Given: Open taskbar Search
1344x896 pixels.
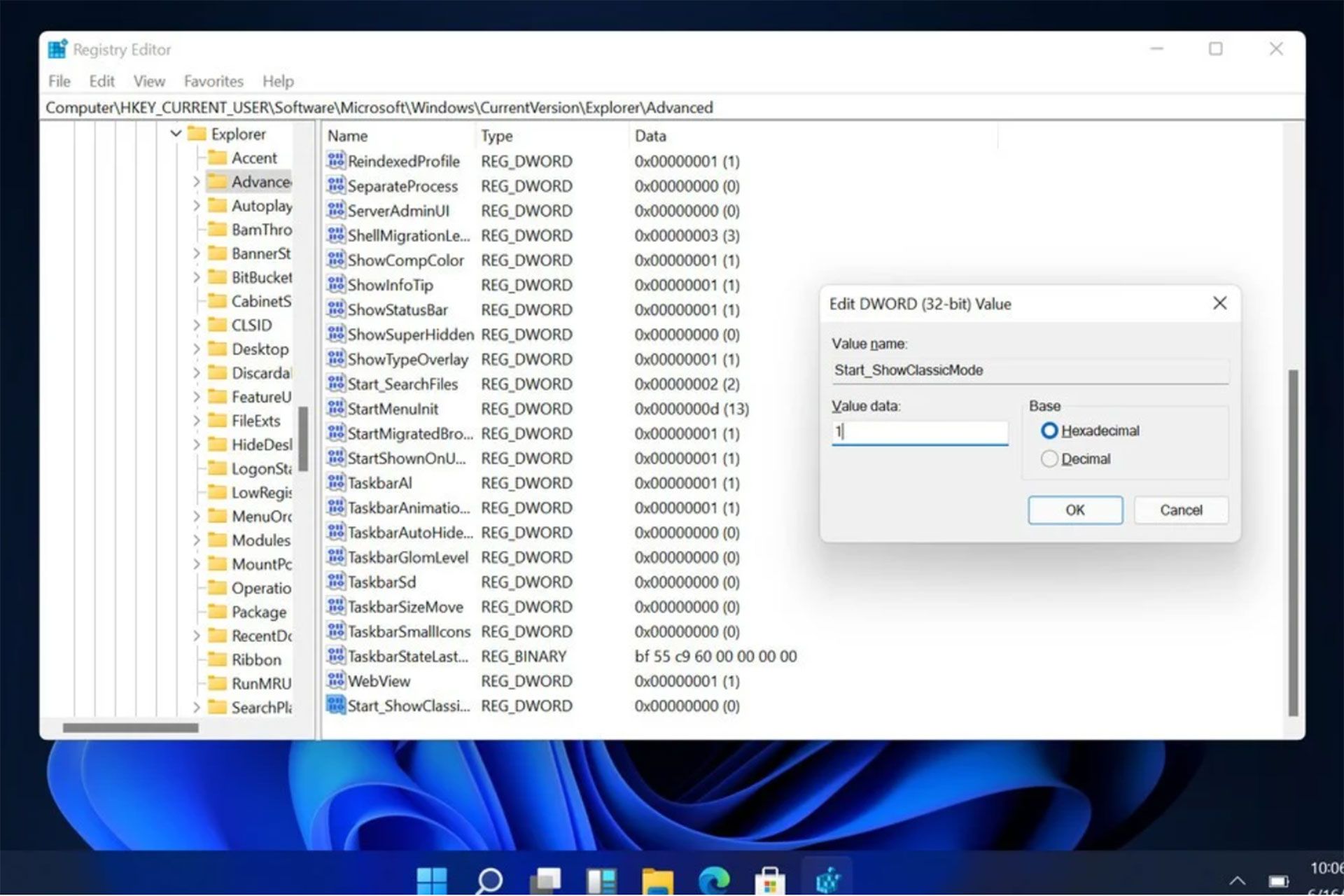Looking at the screenshot, I should [x=489, y=880].
